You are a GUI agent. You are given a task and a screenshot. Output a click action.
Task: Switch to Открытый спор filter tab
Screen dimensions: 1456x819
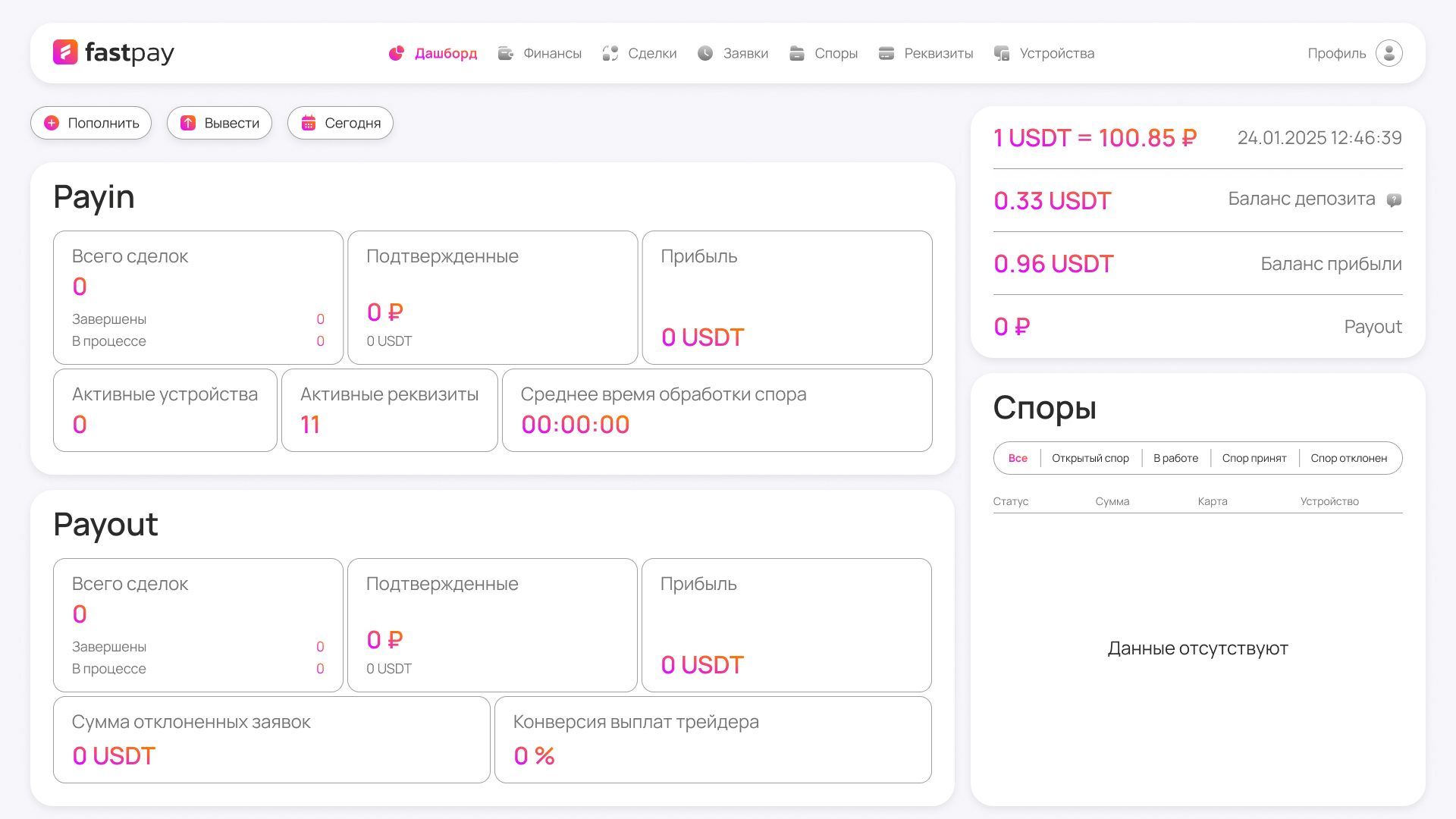pyautogui.click(x=1090, y=458)
